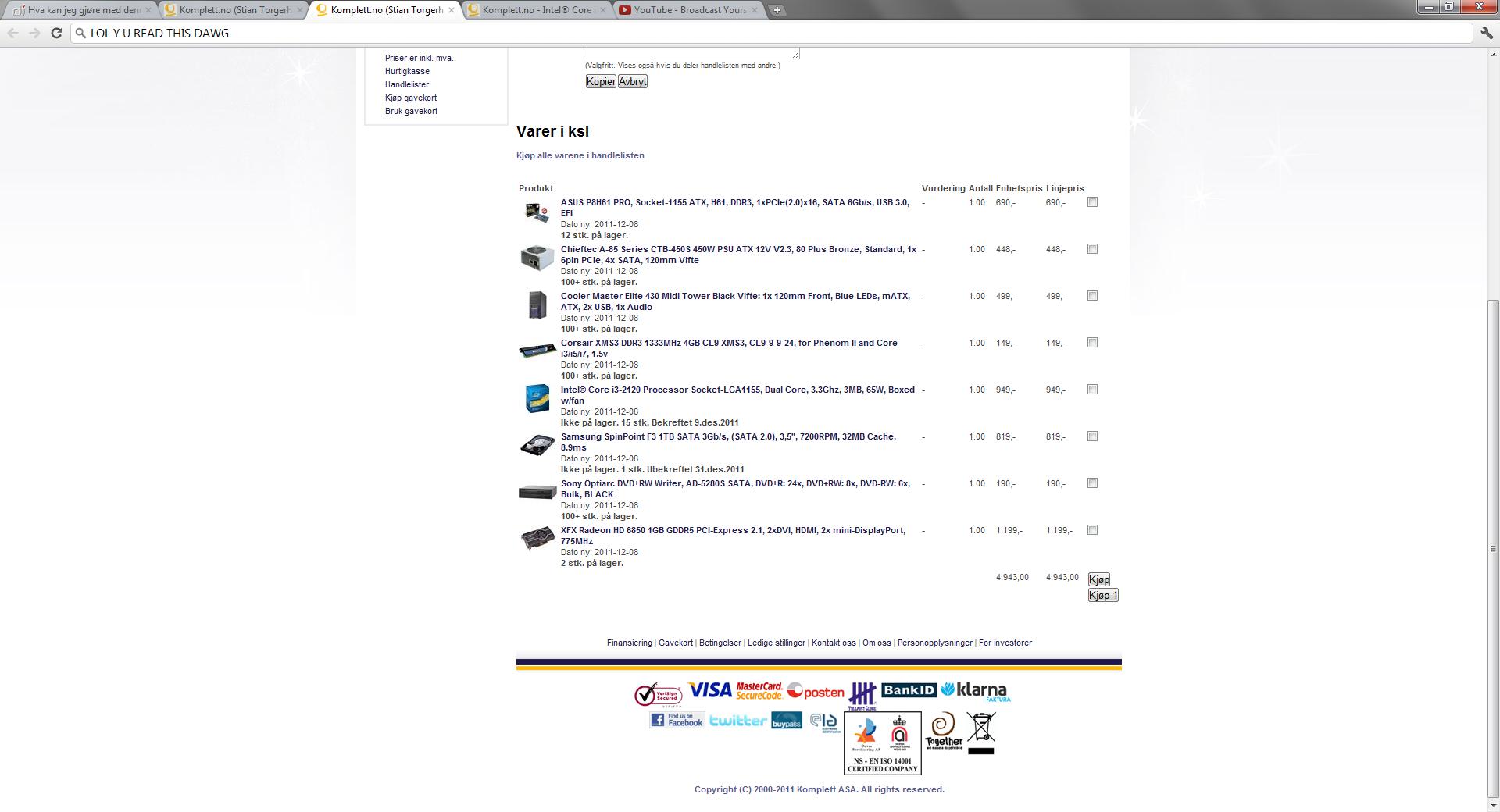Tick the checkbox for Samsung SpinPoint F3

tap(1092, 436)
